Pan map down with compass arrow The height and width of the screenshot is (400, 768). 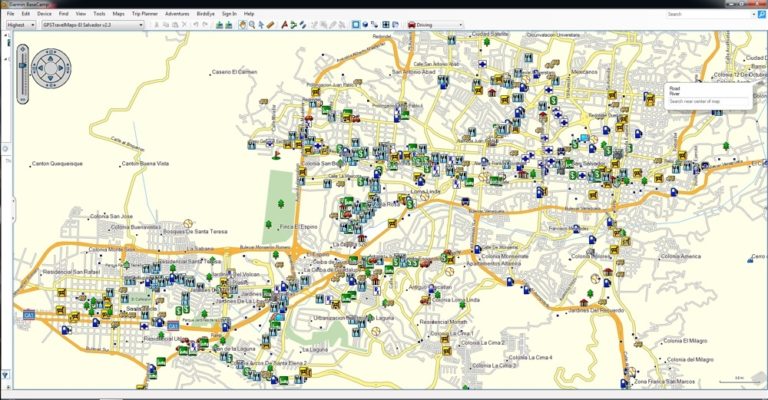(51, 80)
